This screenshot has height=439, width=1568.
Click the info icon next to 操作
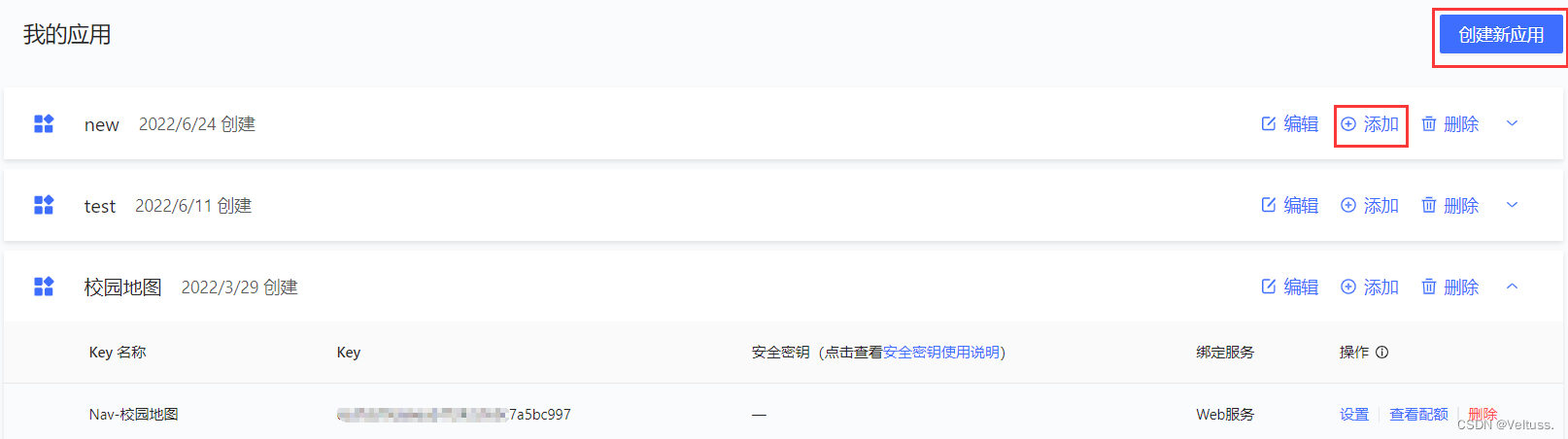click(x=1382, y=353)
